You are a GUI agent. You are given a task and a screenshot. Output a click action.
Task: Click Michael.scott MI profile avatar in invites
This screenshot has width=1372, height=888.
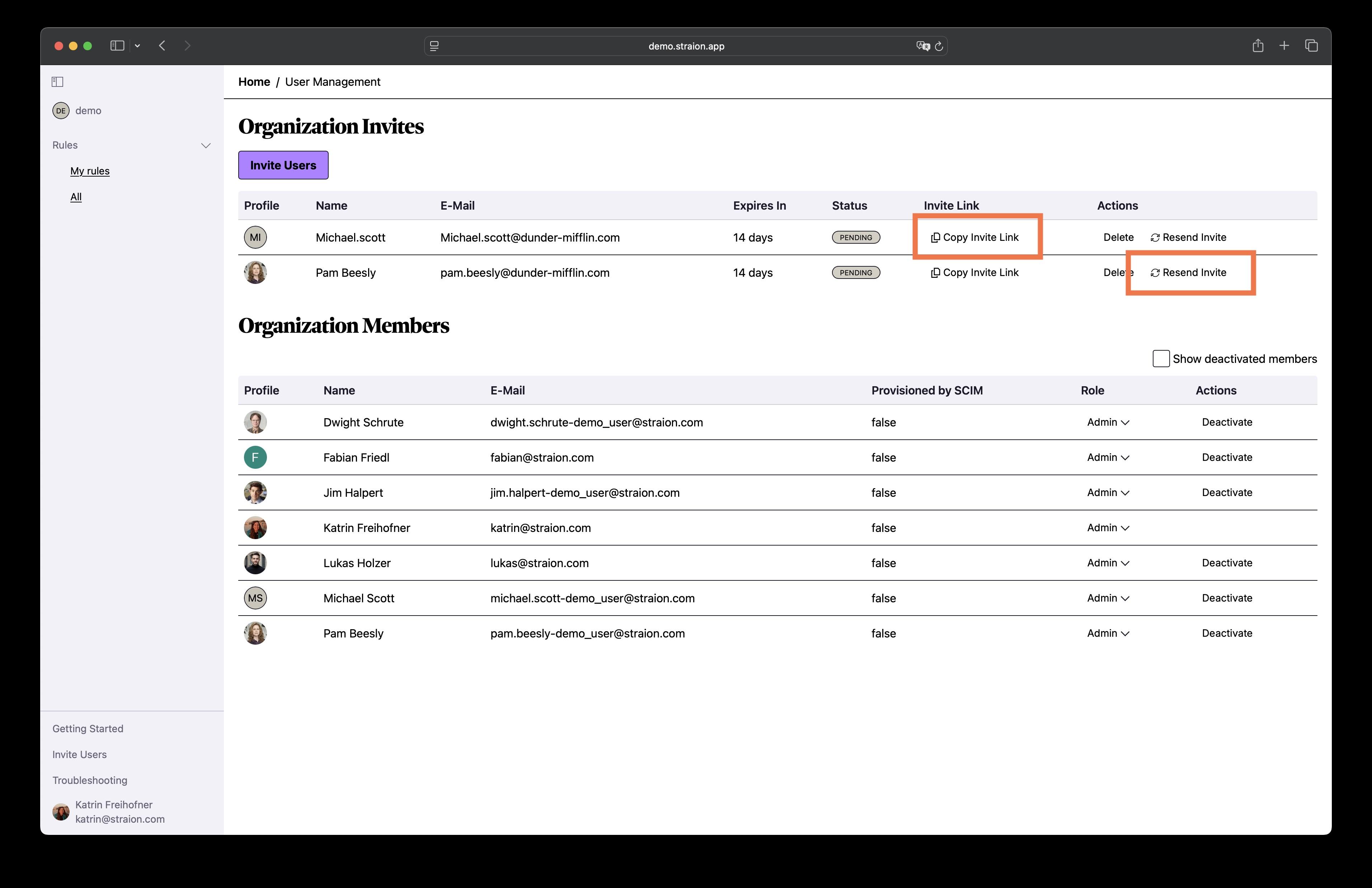click(255, 237)
